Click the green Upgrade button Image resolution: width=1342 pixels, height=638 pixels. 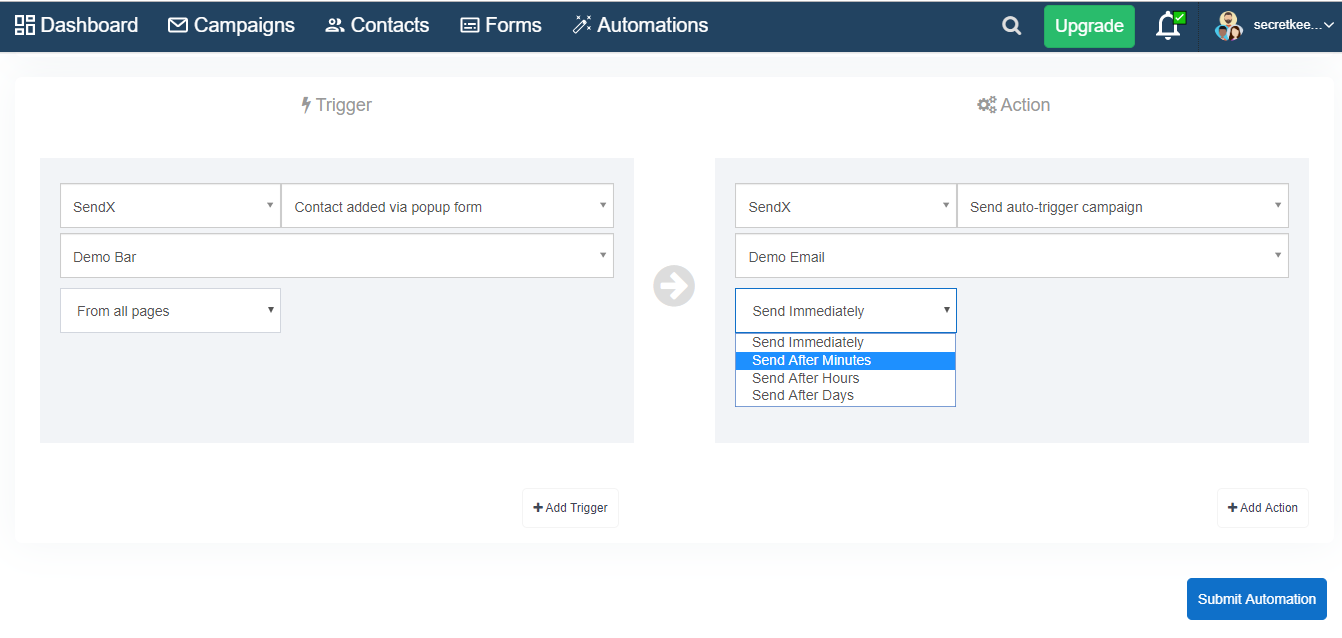(1089, 26)
